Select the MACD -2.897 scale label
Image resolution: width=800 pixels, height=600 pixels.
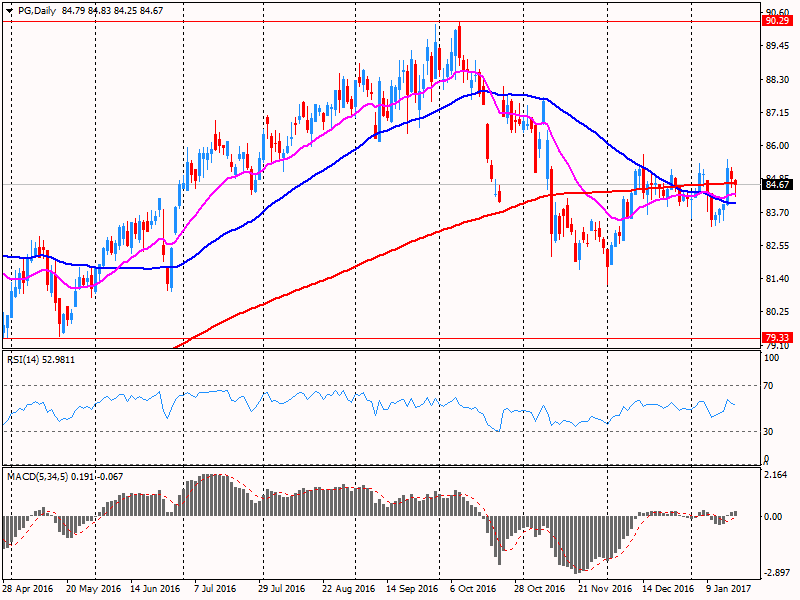click(x=776, y=573)
